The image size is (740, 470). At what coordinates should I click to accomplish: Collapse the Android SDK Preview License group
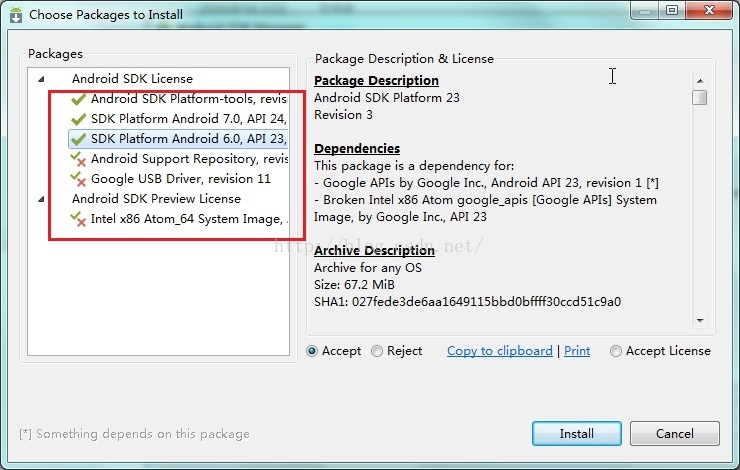pos(41,199)
